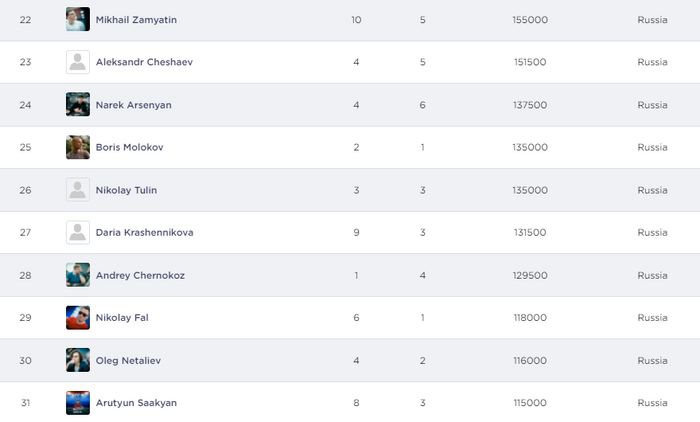The height and width of the screenshot is (422, 700).
Task: Click the Nikolay Tulin name
Action: (x=126, y=190)
